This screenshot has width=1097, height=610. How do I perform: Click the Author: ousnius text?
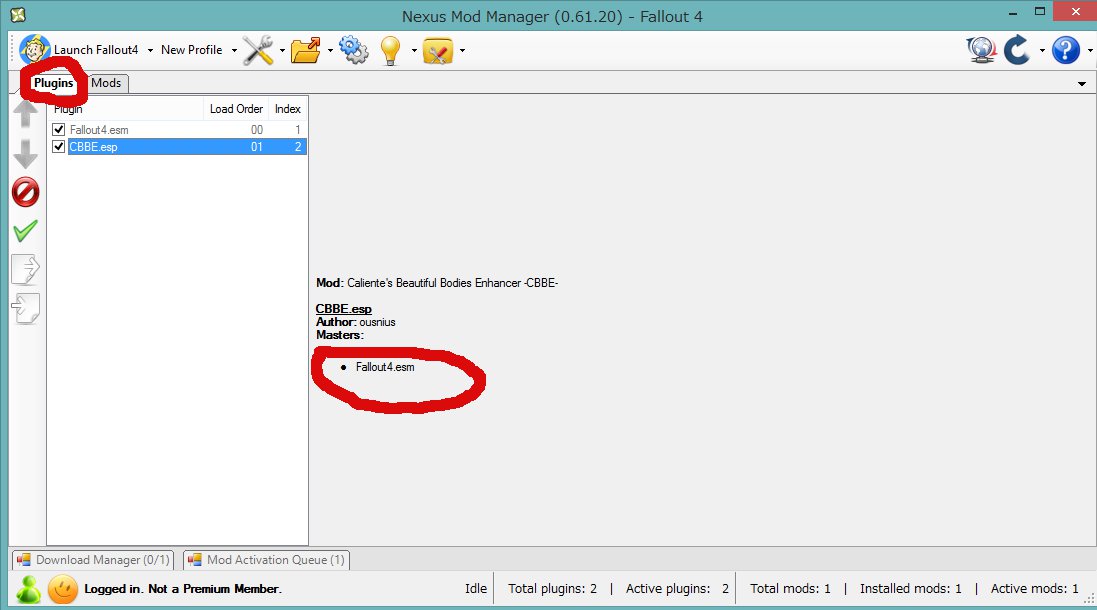pyautogui.click(x=355, y=322)
